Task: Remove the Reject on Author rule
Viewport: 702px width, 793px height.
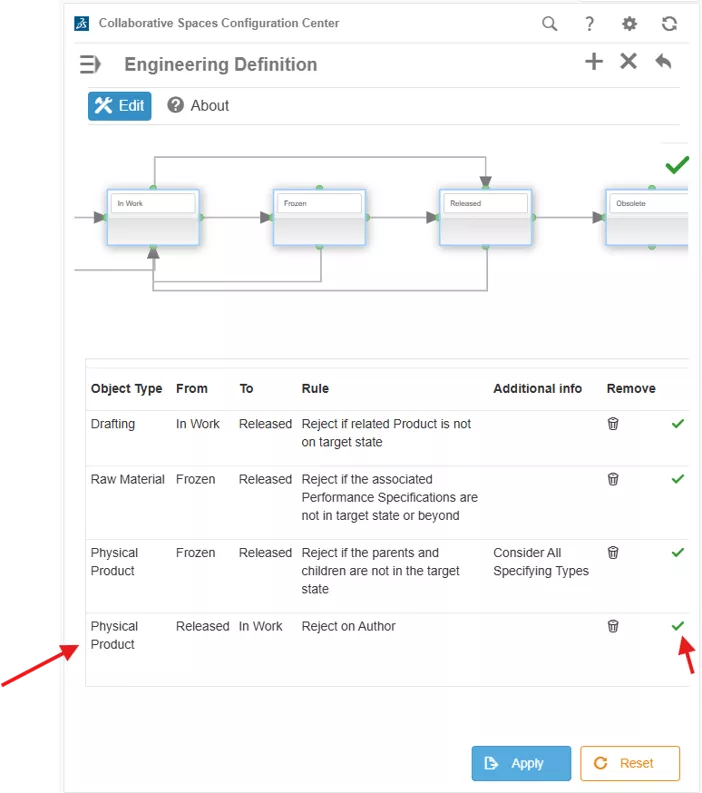Action: pyautogui.click(x=612, y=626)
